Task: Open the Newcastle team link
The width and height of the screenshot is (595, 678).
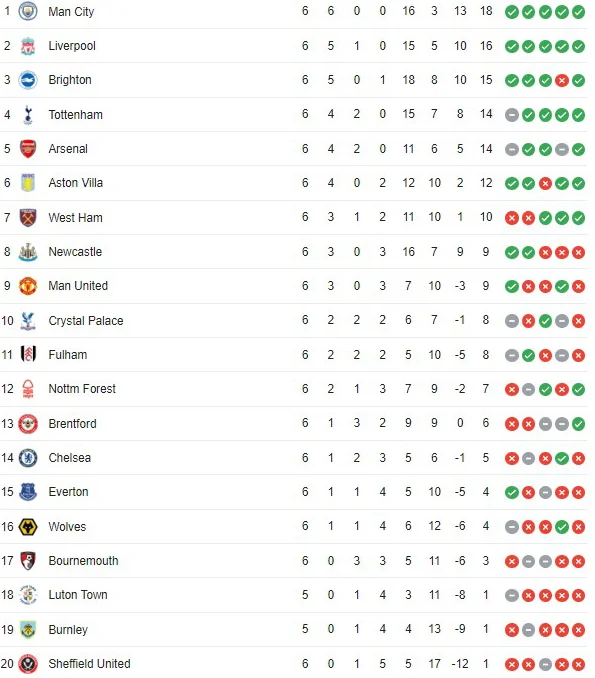Action: [75, 252]
